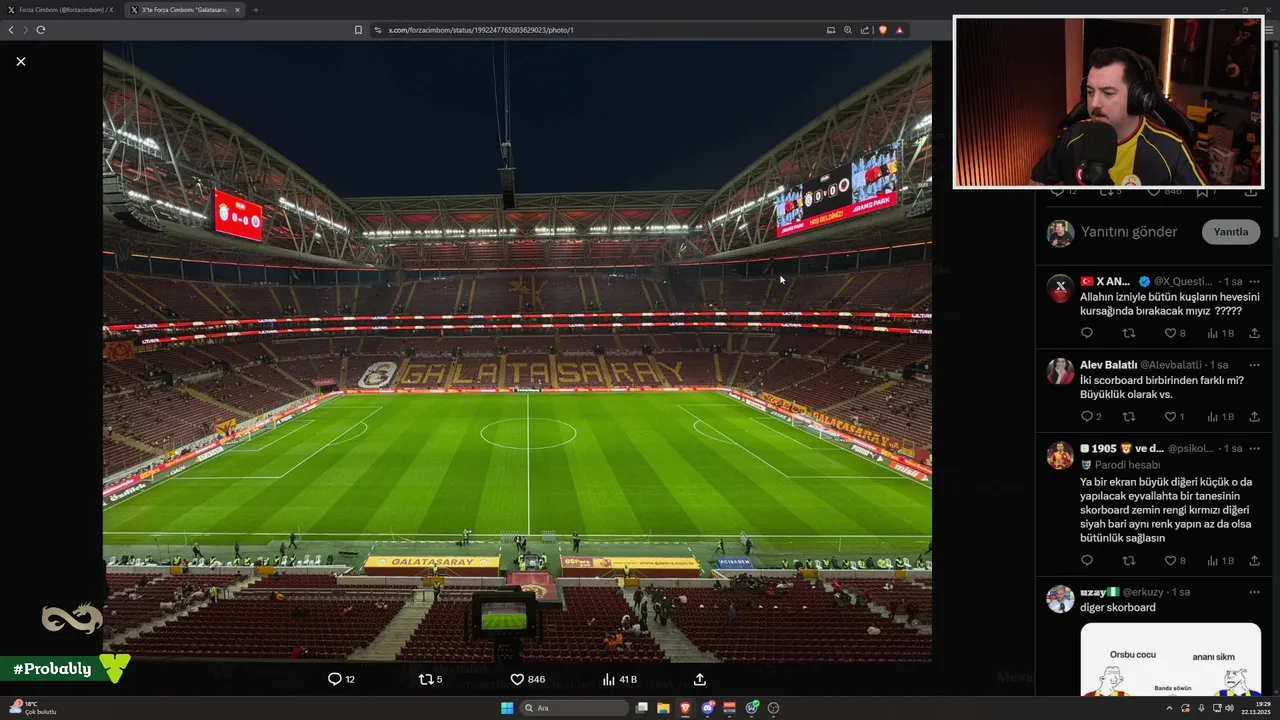Open your profile avatar next to reply field

click(x=1060, y=233)
